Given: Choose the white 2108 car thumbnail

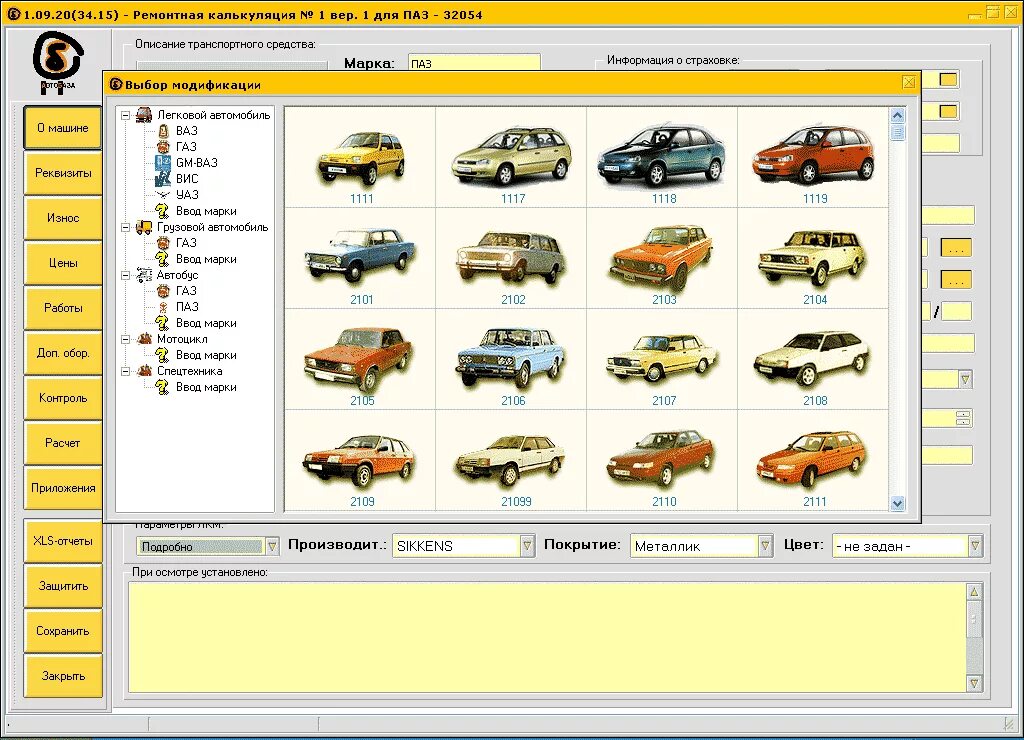Looking at the screenshot, I should click(x=814, y=358).
